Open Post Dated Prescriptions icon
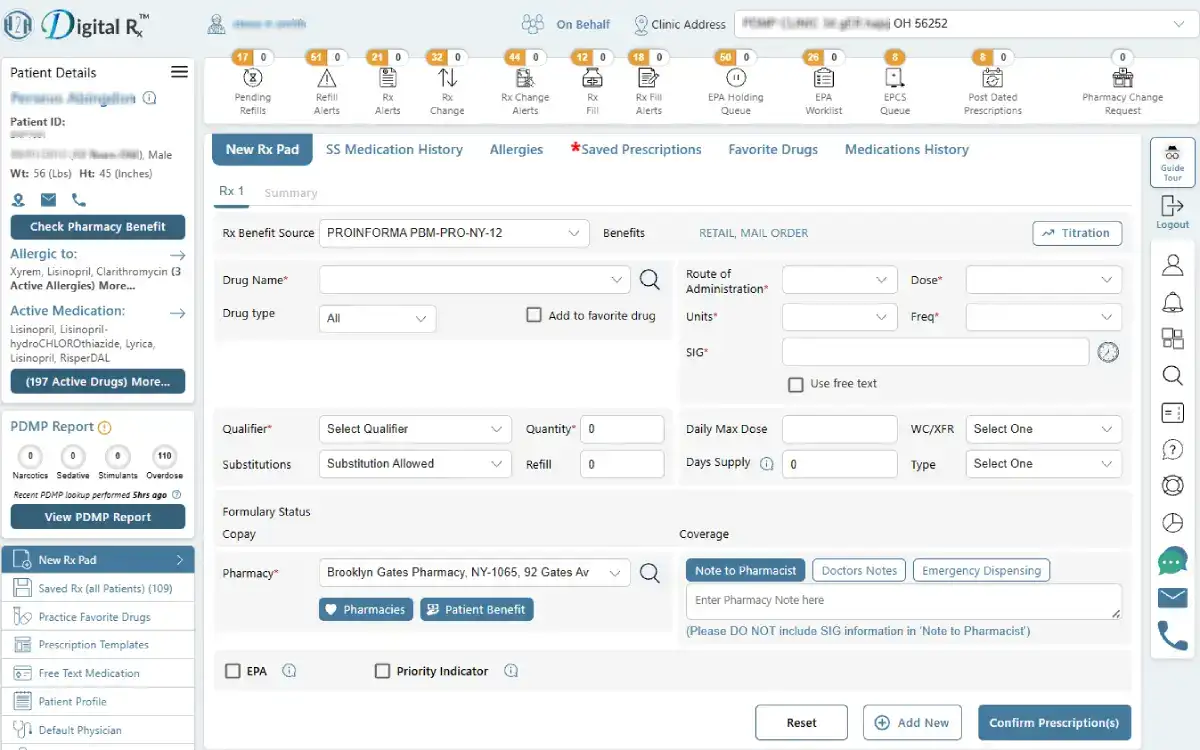This screenshot has width=1200, height=750. pos(992,78)
